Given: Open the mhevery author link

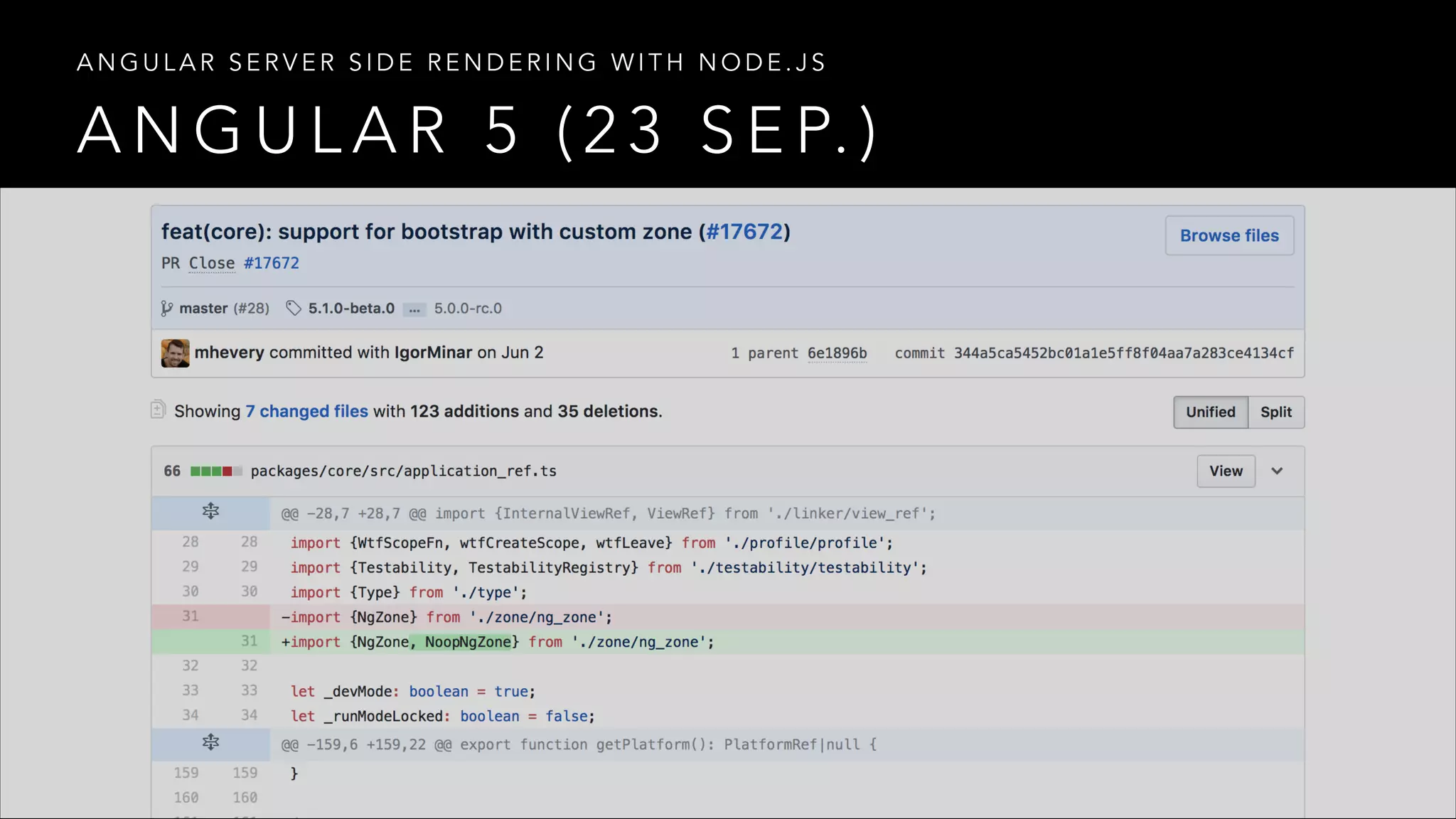Looking at the screenshot, I should click(x=230, y=353).
